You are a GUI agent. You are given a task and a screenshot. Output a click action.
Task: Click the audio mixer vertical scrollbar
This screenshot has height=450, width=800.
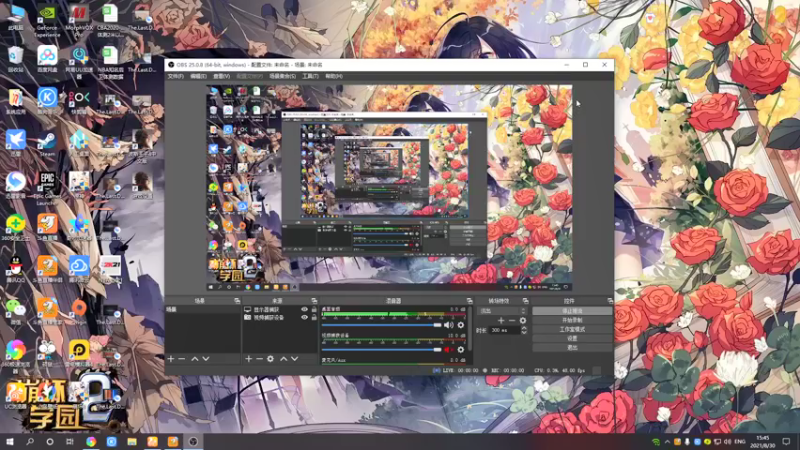469,329
